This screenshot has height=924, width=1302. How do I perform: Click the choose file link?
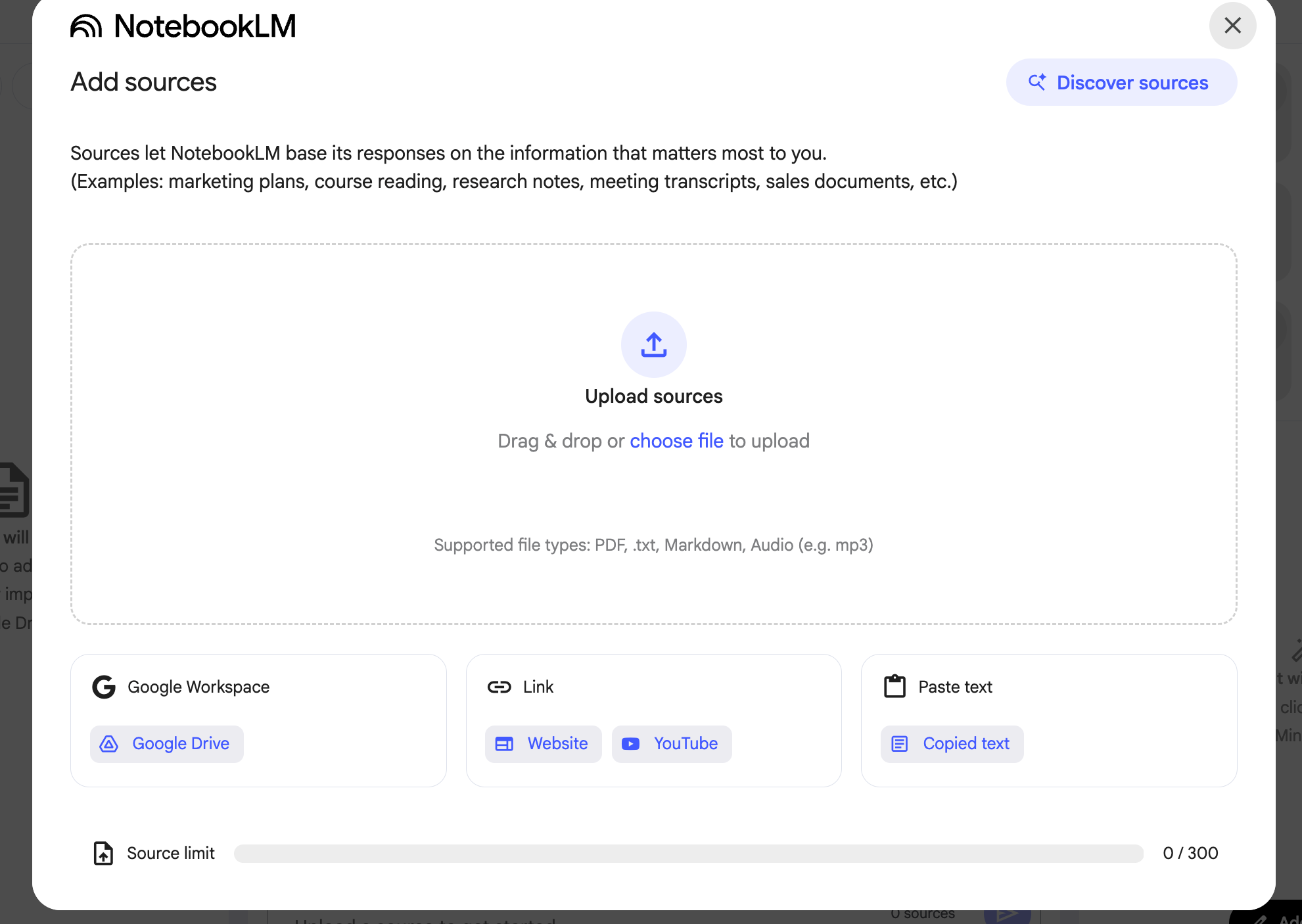pyautogui.click(x=676, y=441)
